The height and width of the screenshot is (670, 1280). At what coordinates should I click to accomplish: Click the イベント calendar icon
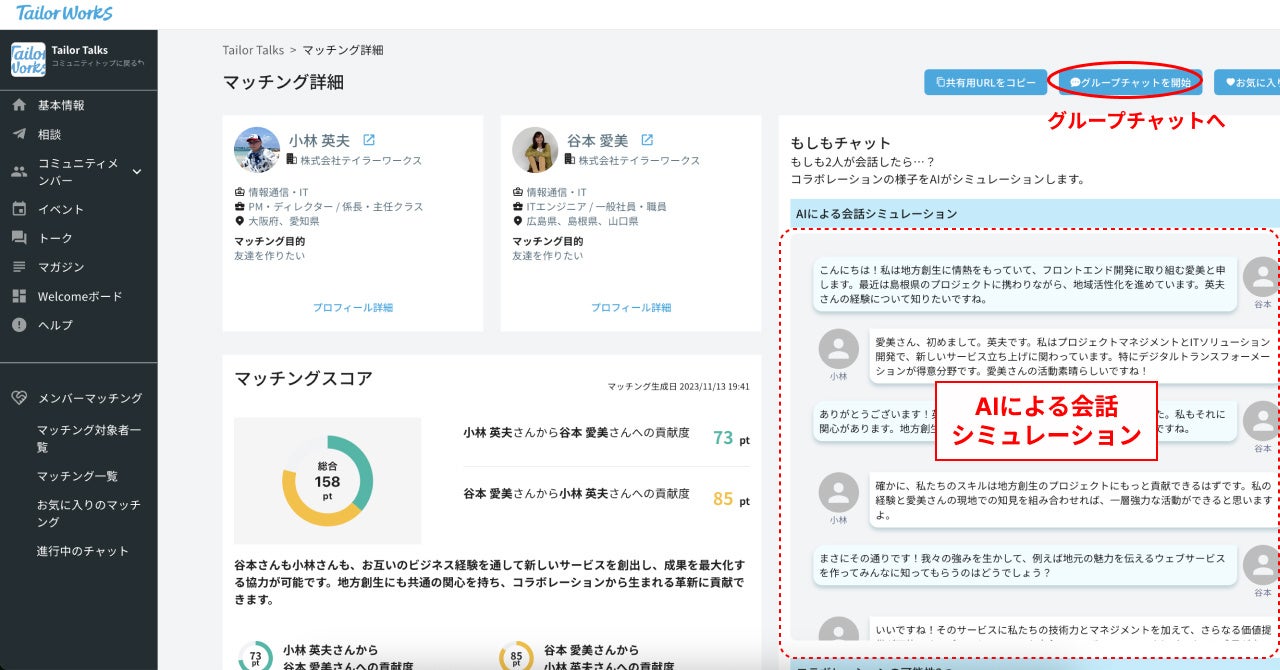[19, 209]
